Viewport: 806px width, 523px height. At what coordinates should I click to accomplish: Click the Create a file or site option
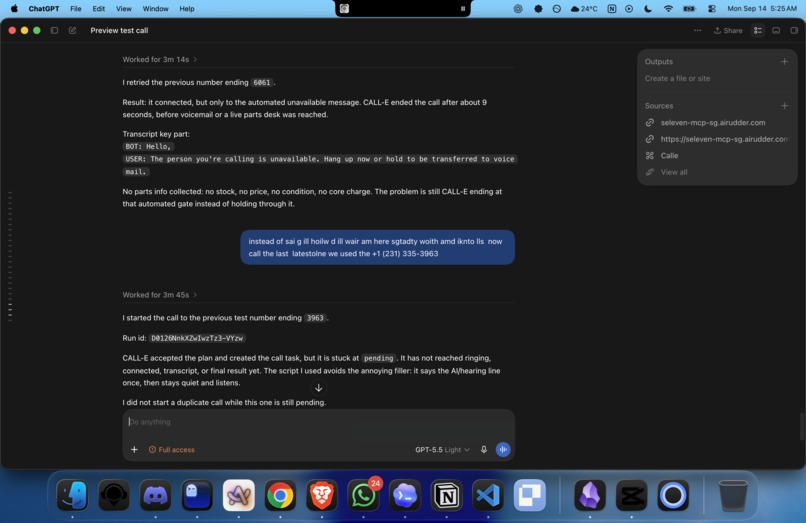click(x=677, y=78)
